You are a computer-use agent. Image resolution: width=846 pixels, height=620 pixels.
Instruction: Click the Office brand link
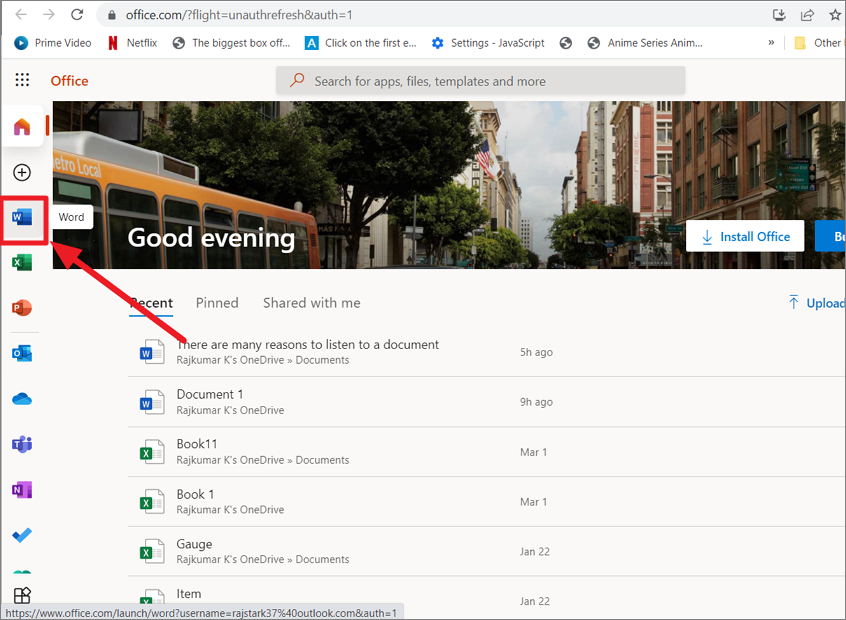tap(70, 81)
